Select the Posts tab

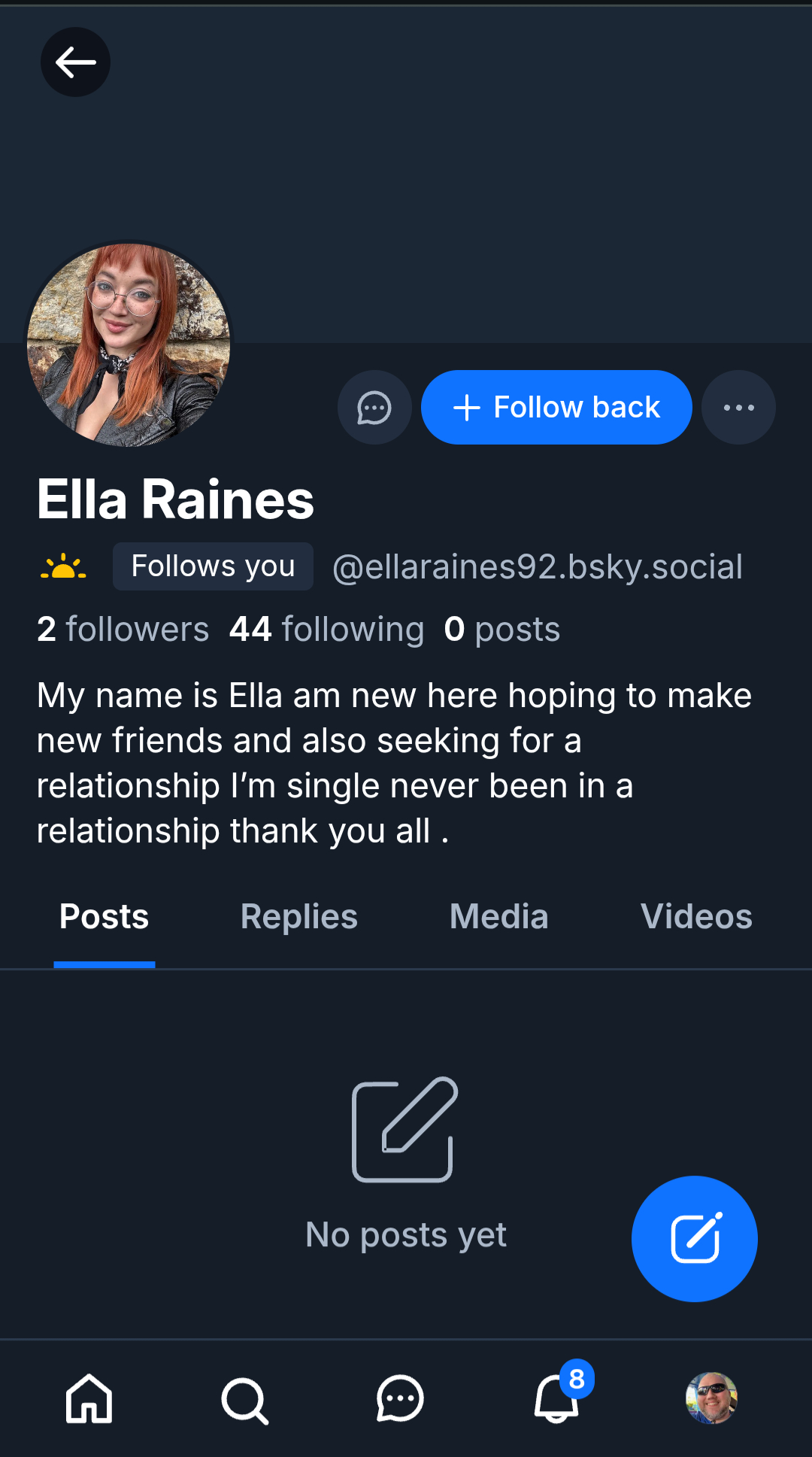(105, 917)
